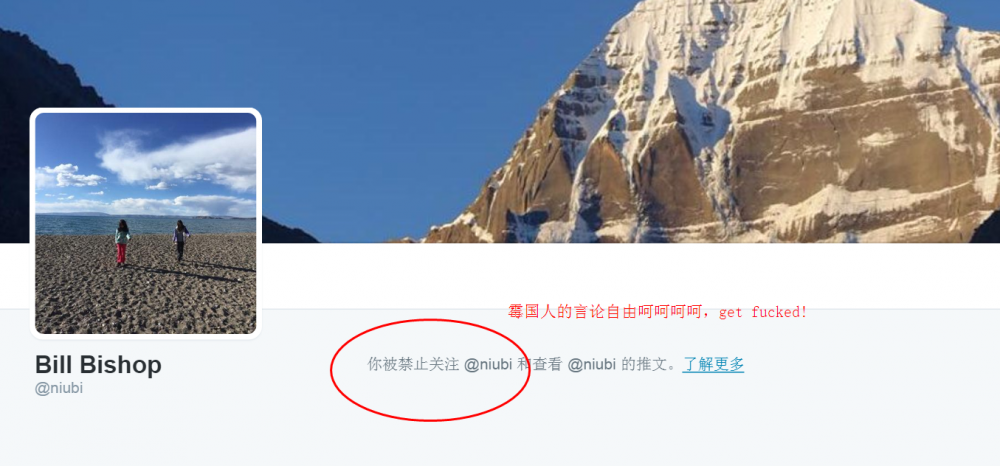The width and height of the screenshot is (1000, 466).
Task: Open Bill Bishop's profile avatar photo
Action: [145, 223]
